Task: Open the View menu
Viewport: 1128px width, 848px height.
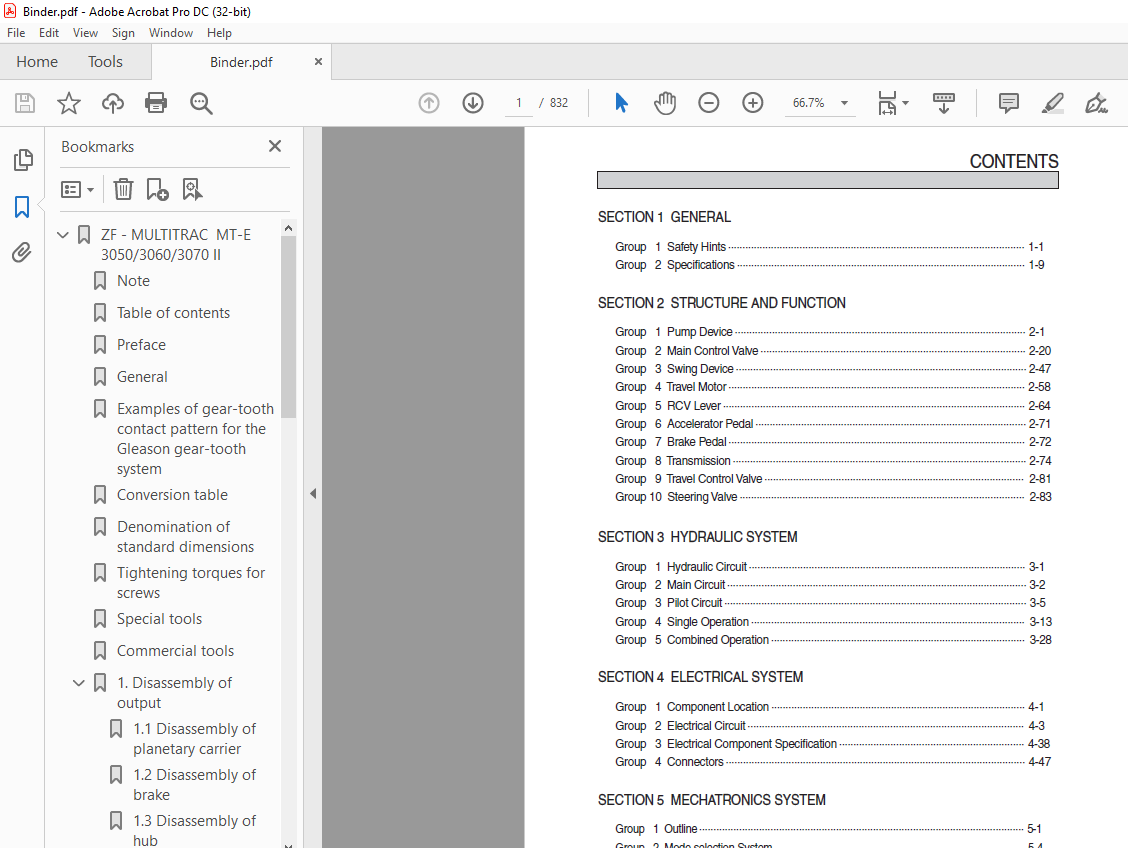Action: point(85,32)
